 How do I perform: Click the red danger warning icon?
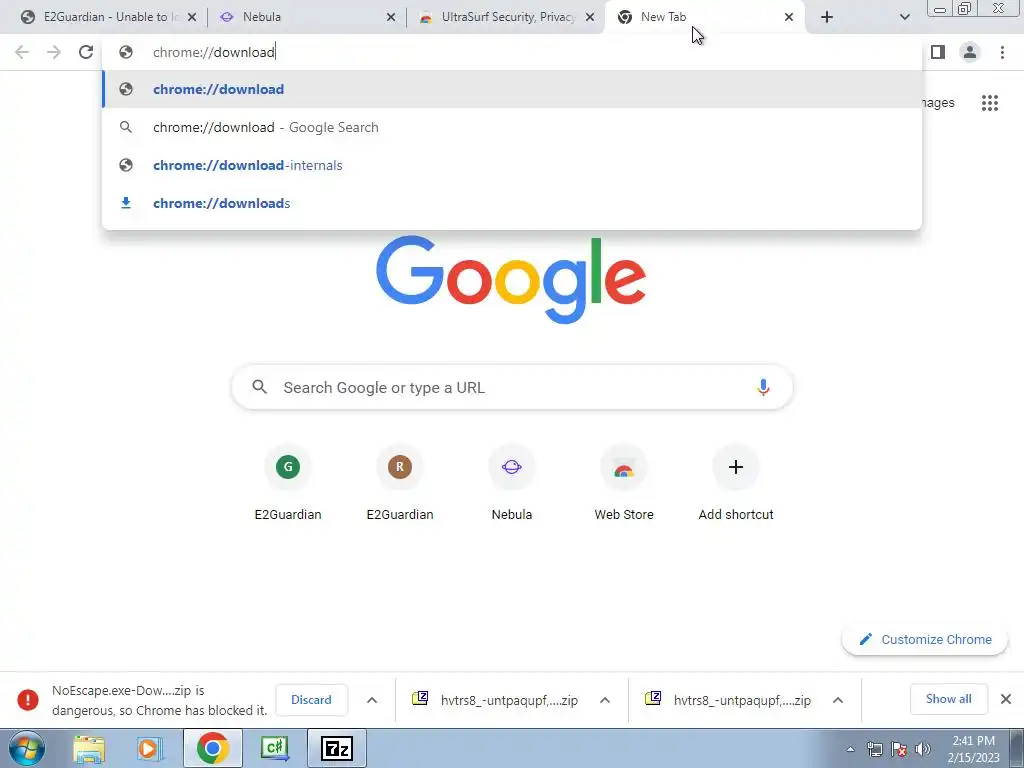tap(27, 699)
